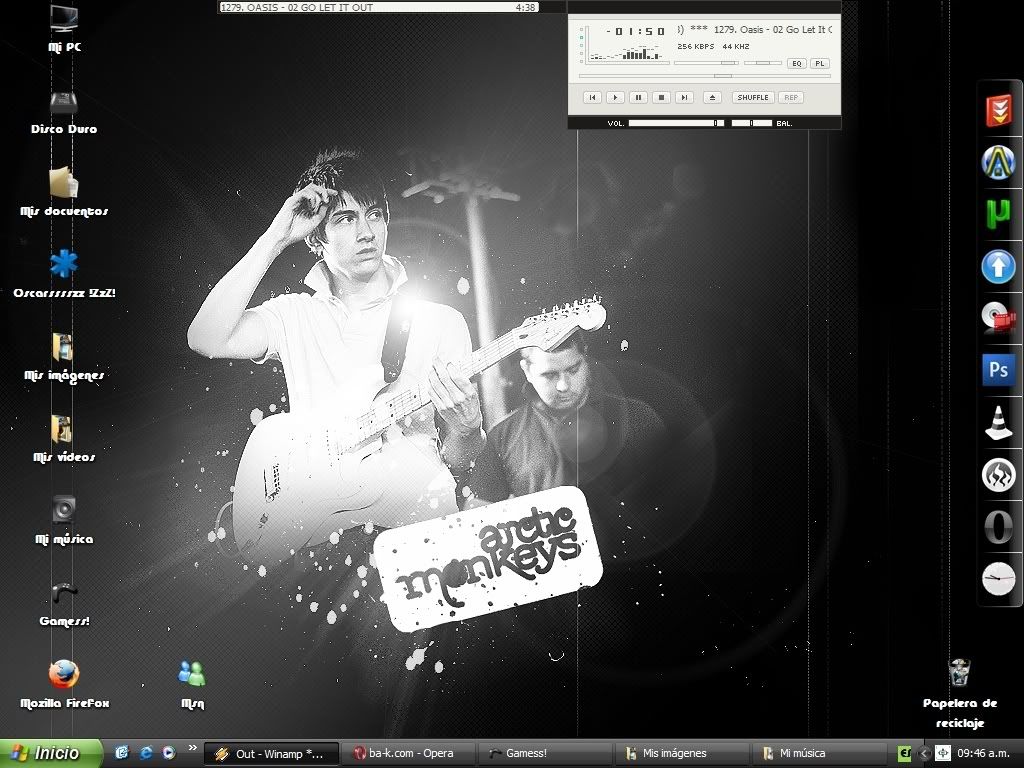Viewport: 1024px width, 768px height.
Task: Skip to previous track in Winamp
Action: point(592,97)
